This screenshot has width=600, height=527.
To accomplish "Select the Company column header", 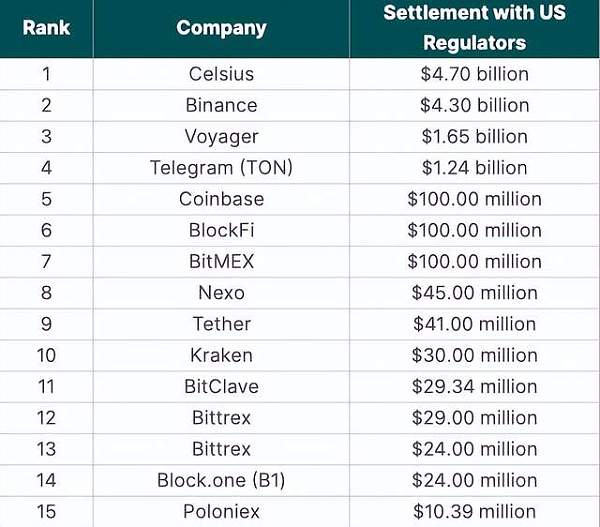I will [x=221, y=28].
